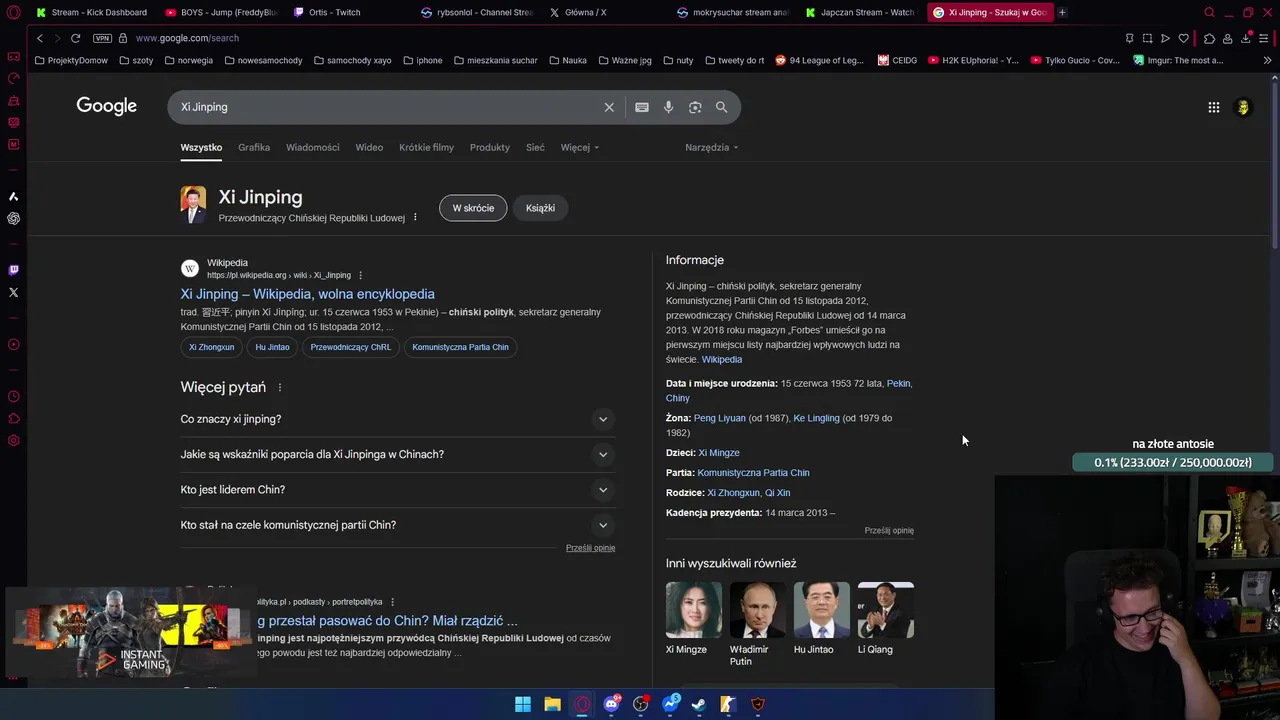1280x720 pixels.
Task: Open the 'Narzędzia' tools dropdown
Action: 712,147
